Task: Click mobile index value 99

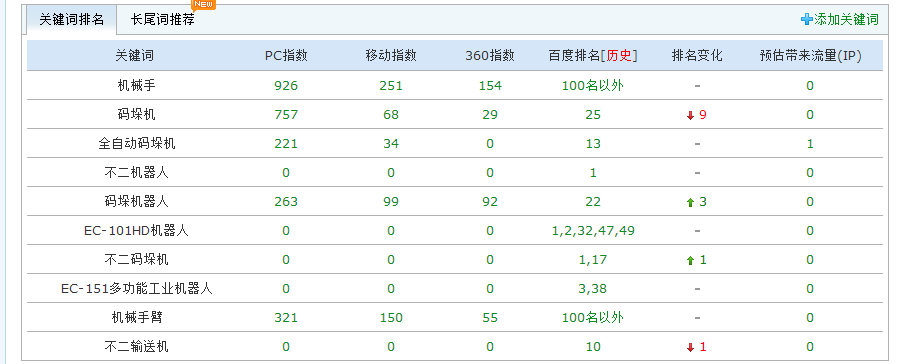Action: click(x=391, y=202)
